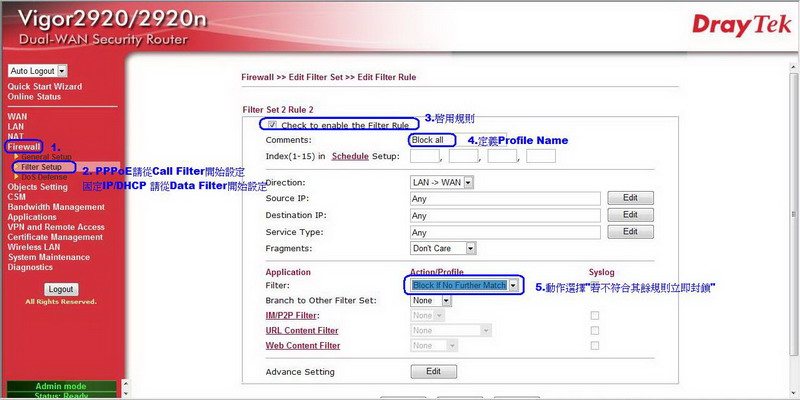The width and height of the screenshot is (800, 400).
Task: Open Quick Start Wizard
Action: click(44, 86)
